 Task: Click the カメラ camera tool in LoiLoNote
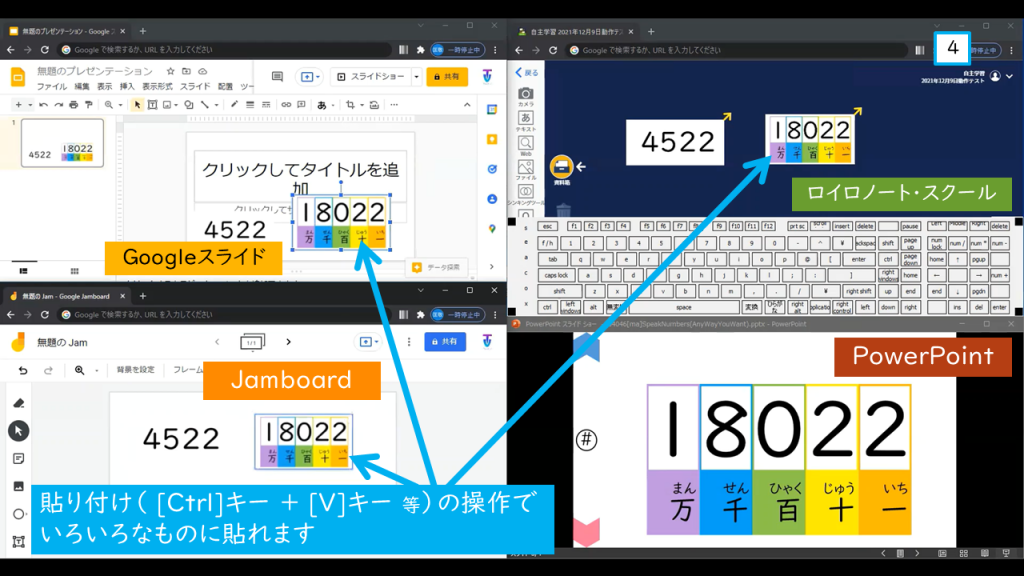tap(526, 97)
